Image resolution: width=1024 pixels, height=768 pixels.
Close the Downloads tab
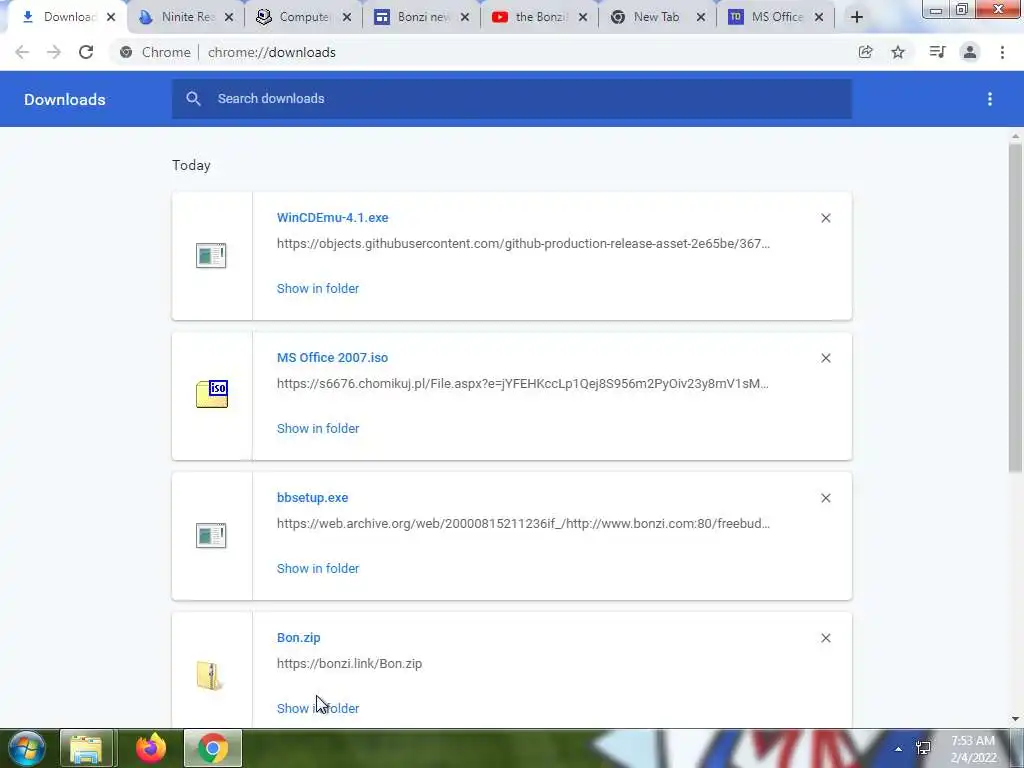(x=111, y=18)
